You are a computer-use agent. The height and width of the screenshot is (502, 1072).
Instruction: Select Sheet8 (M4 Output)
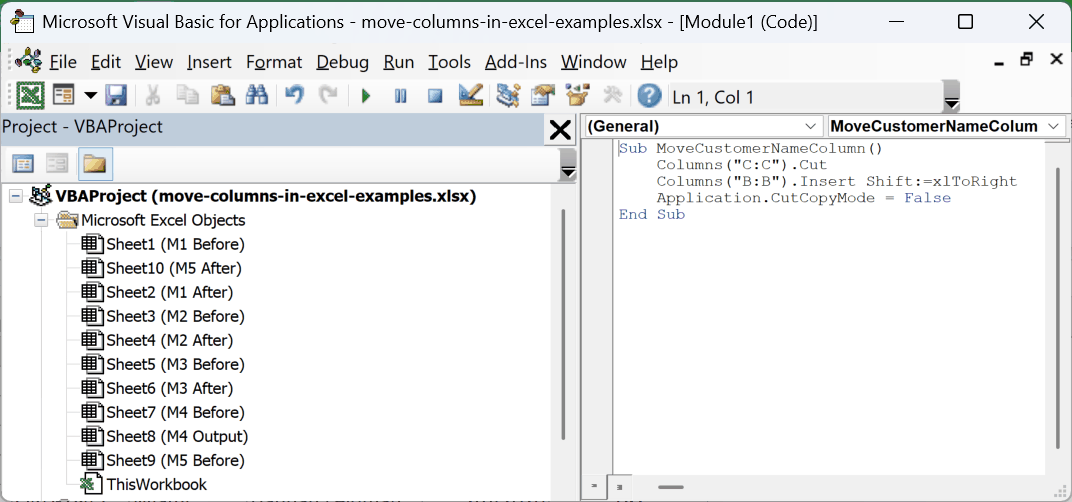tap(177, 436)
